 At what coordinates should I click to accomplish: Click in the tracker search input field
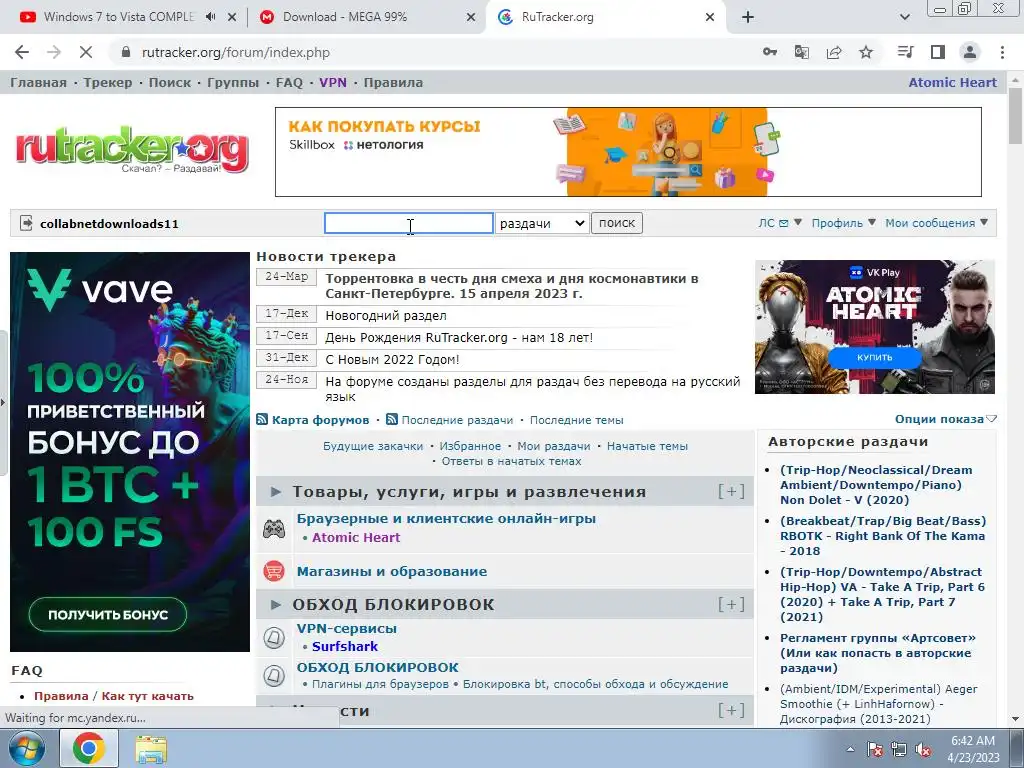pyautogui.click(x=409, y=223)
